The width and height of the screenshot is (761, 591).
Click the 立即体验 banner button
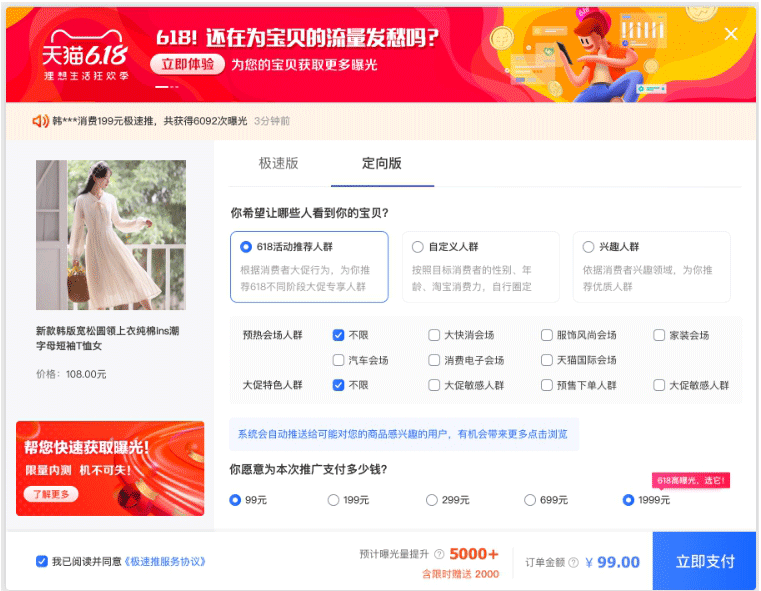(187, 64)
